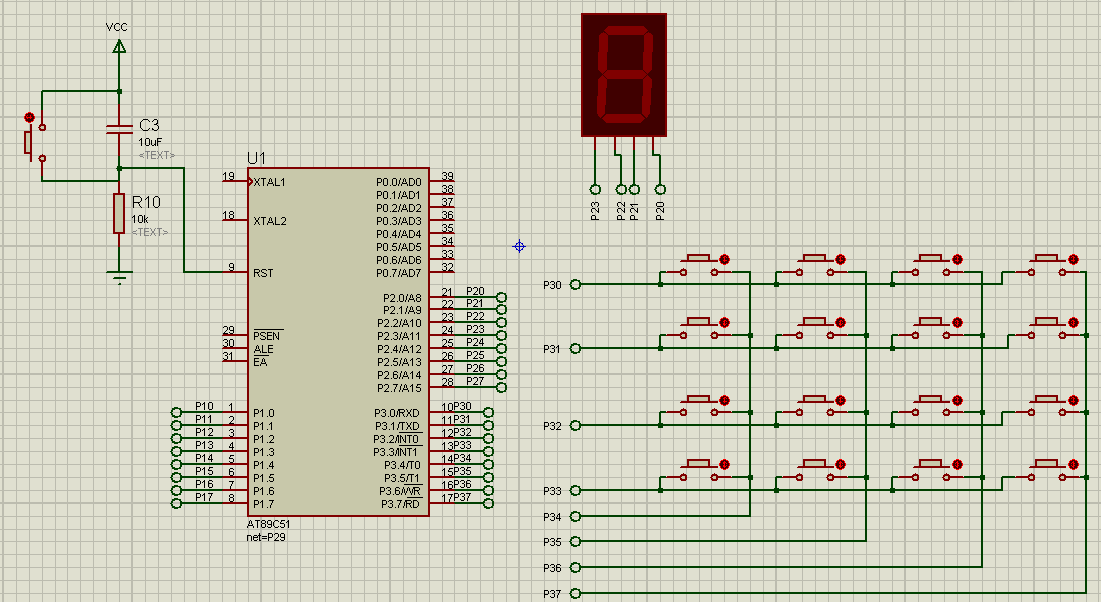
Task: Click the 10uF value label of C3
Action: click(x=150, y=142)
